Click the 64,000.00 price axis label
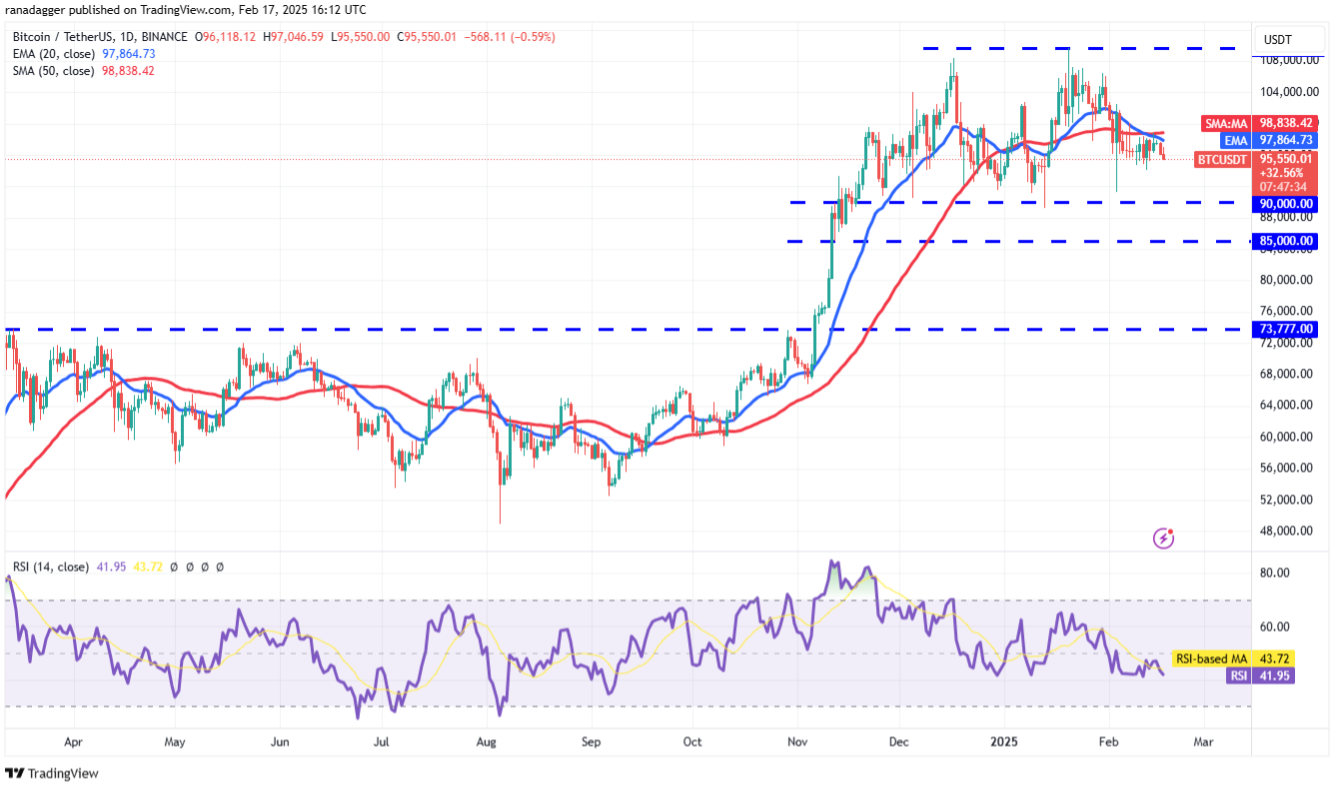This screenshot has width=1335, height=786. point(1288,405)
